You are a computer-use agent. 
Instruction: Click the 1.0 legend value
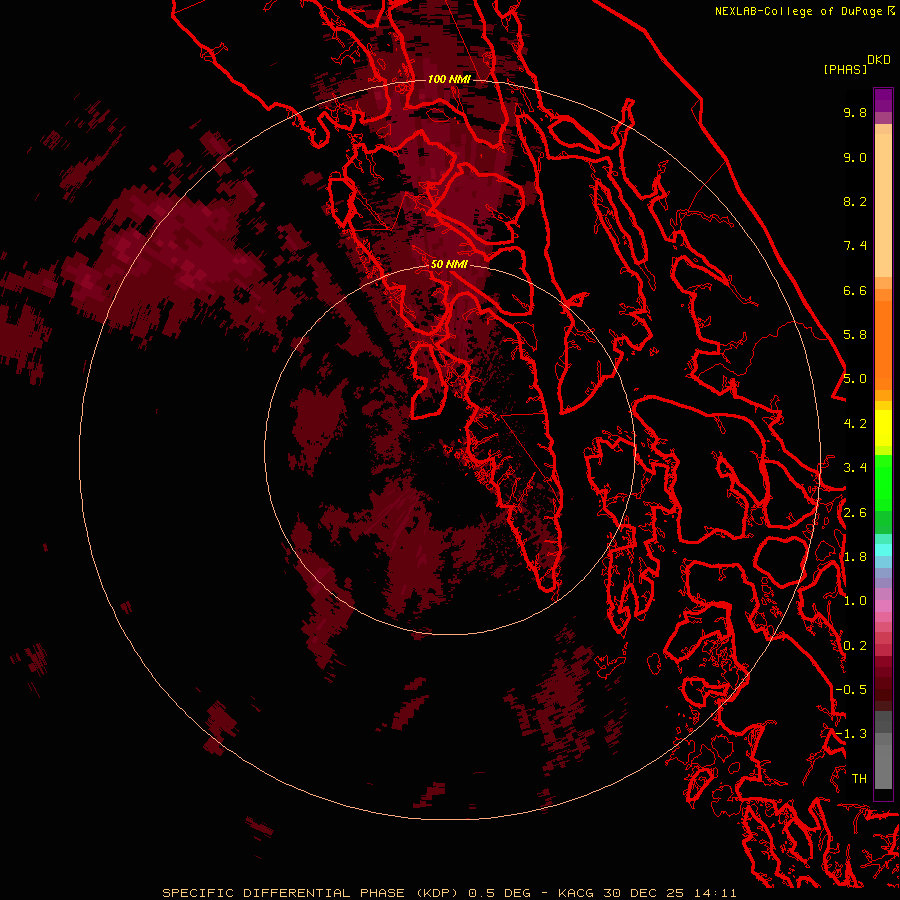[855, 601]
